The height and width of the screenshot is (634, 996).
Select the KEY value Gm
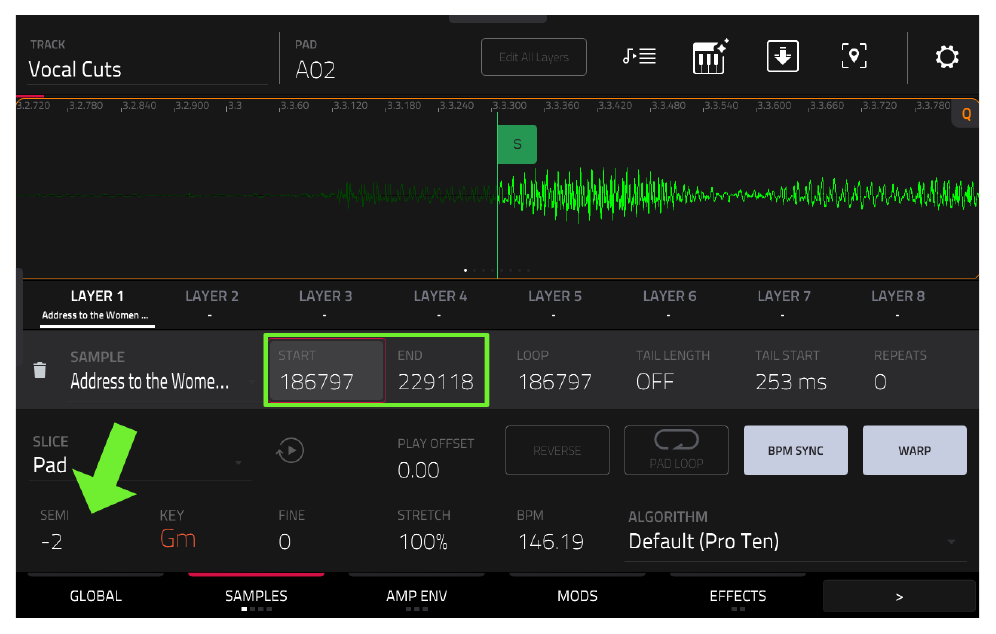(x=177, y=529)
